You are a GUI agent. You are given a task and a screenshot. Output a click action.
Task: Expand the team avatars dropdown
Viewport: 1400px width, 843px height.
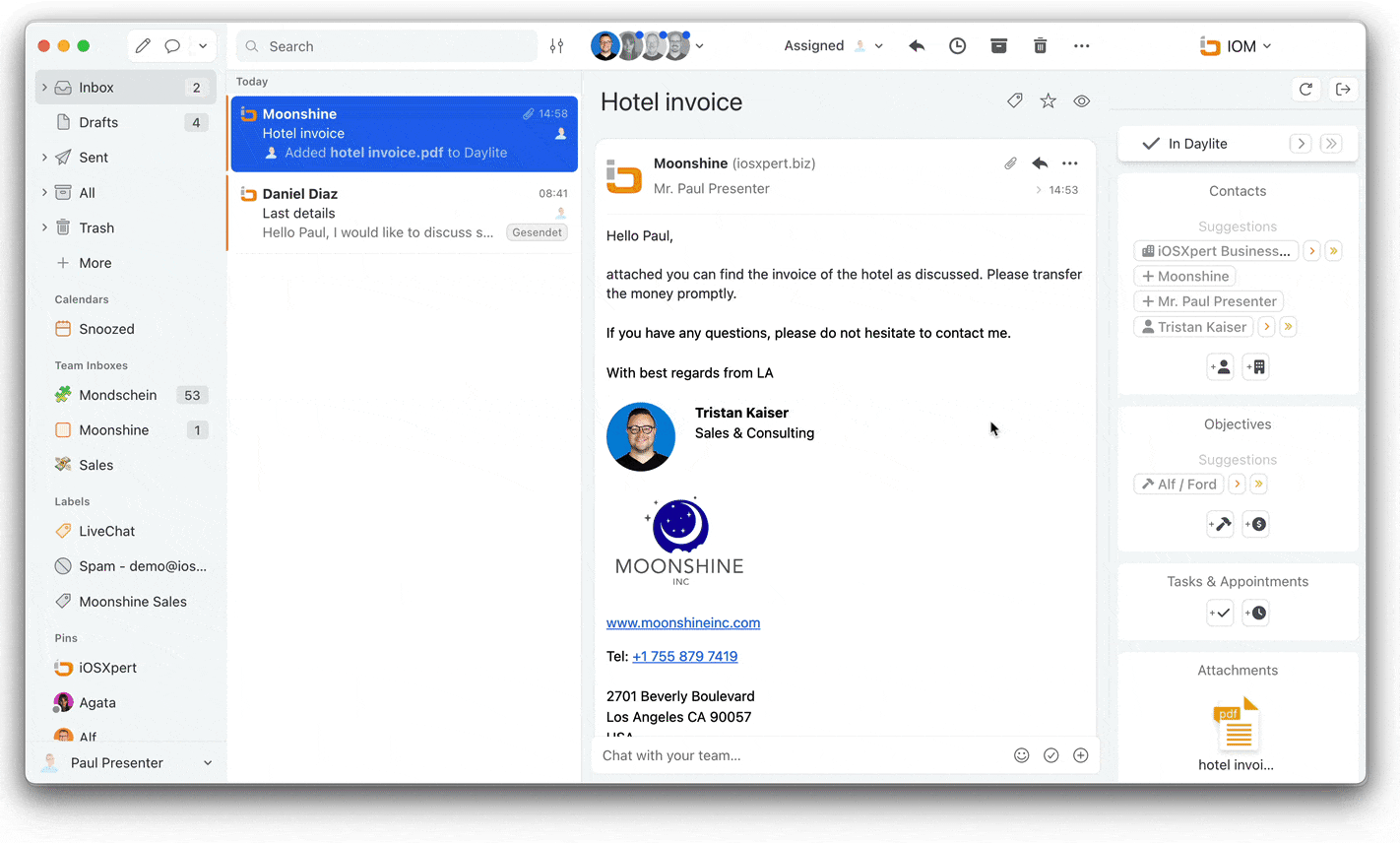point(699,46)
